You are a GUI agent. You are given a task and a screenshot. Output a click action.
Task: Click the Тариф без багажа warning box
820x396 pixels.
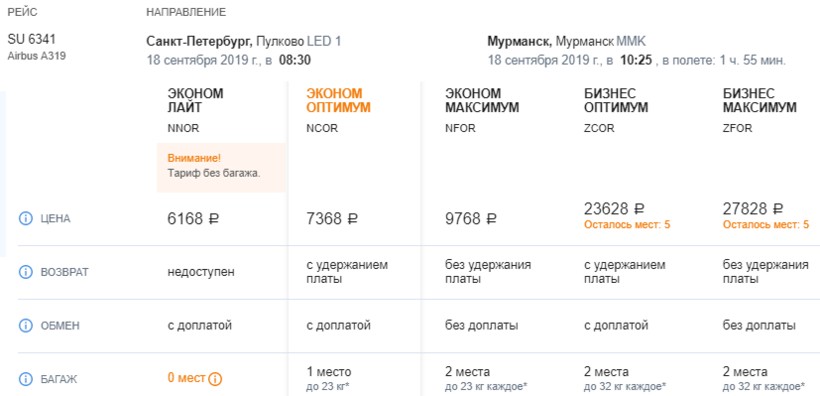[x=221, y=167]
